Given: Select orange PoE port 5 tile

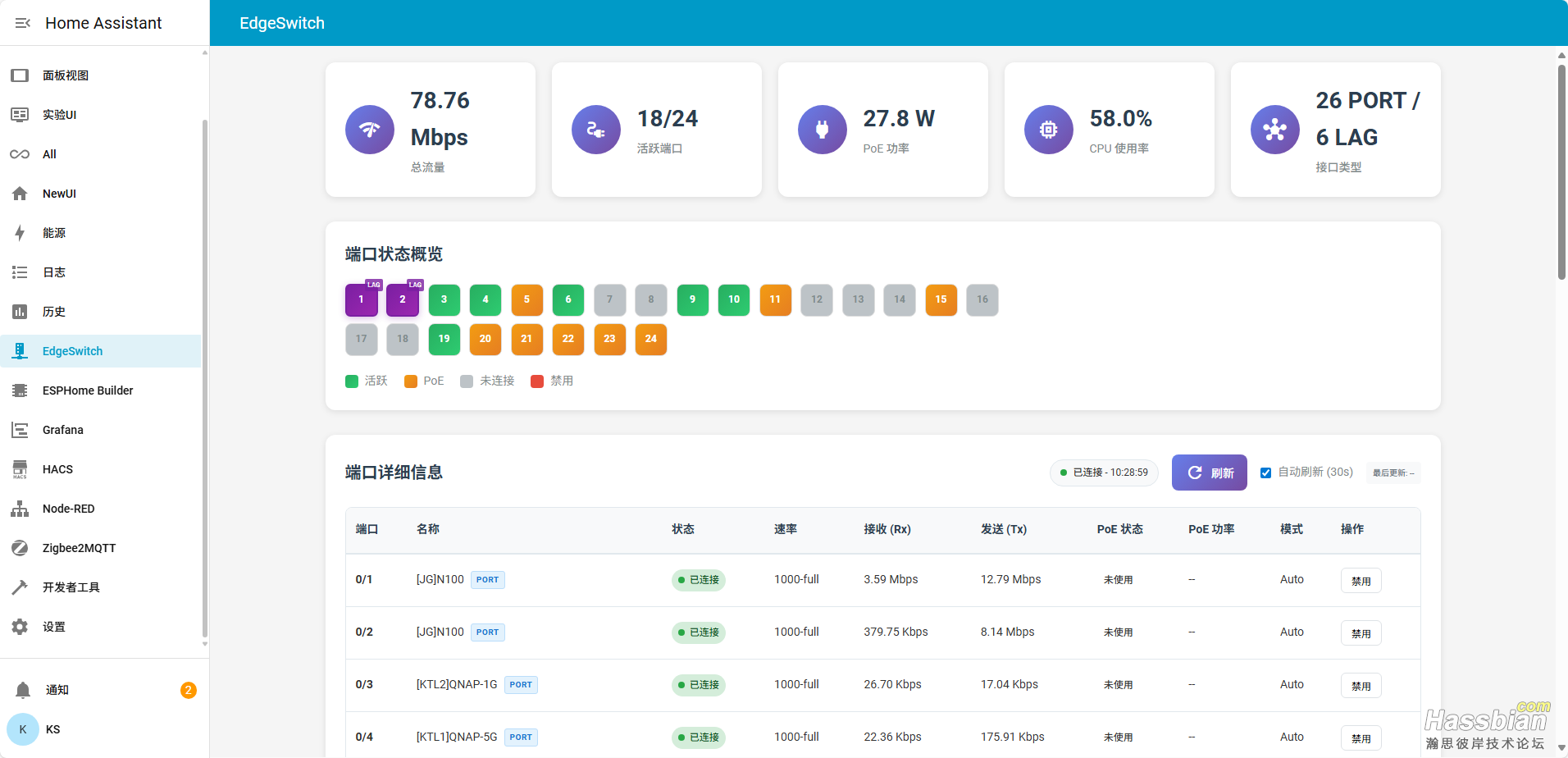Looking at the screenshot, I should pyautogui.click(x=526, y=299).
